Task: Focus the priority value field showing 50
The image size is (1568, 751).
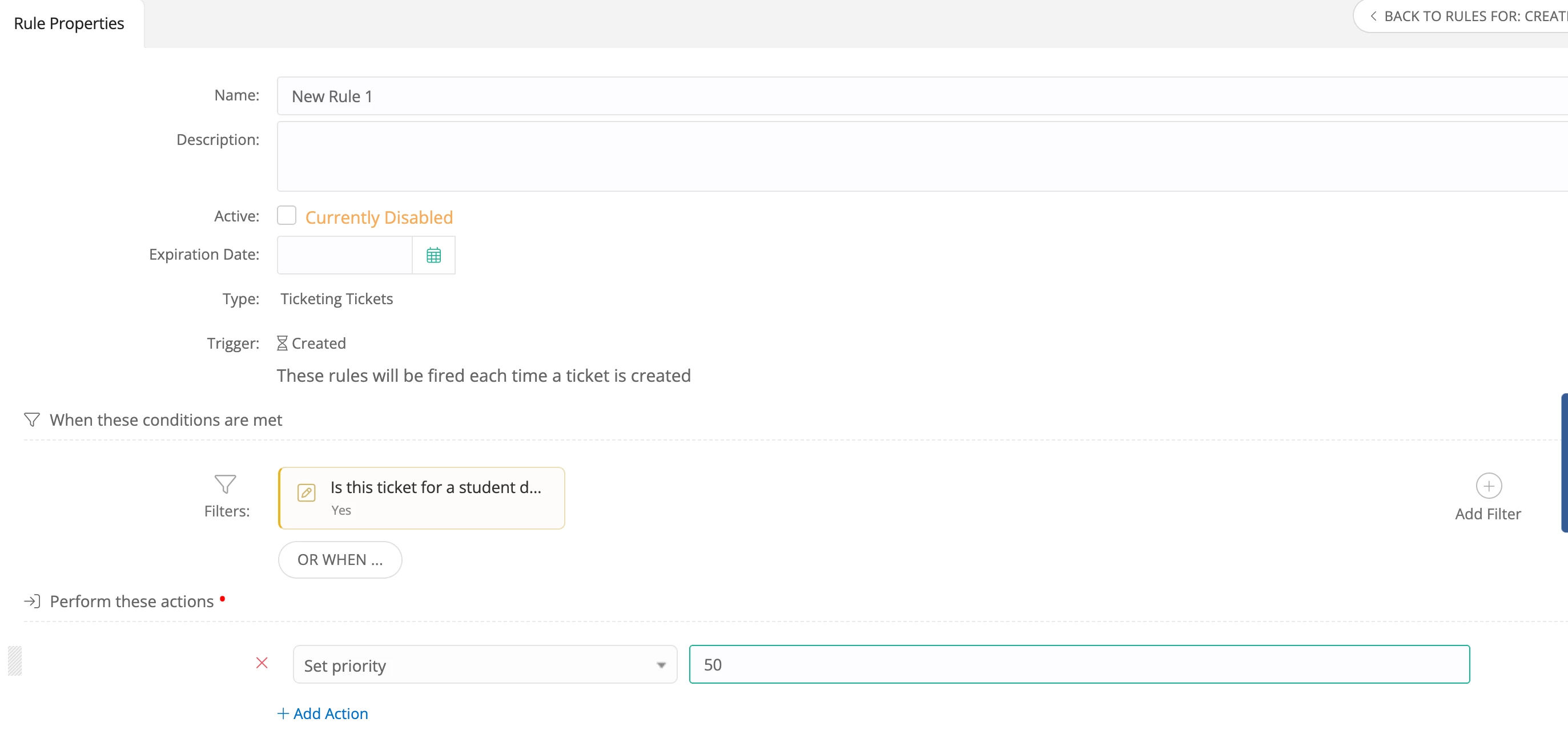Action: coord(1079,665)
